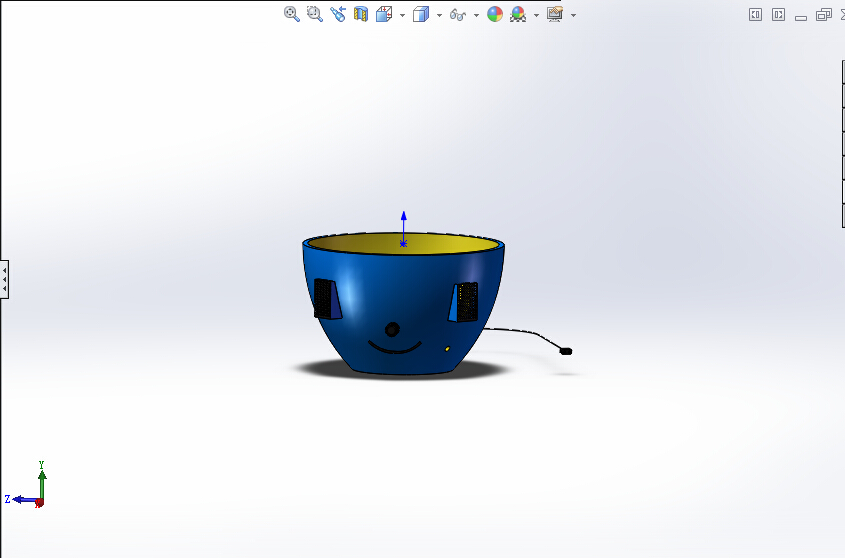Expand Apply Scene dropdown arrow
The width and height of the screenshot is (845, 558).
pyautogui.click(x=536, y=15)
